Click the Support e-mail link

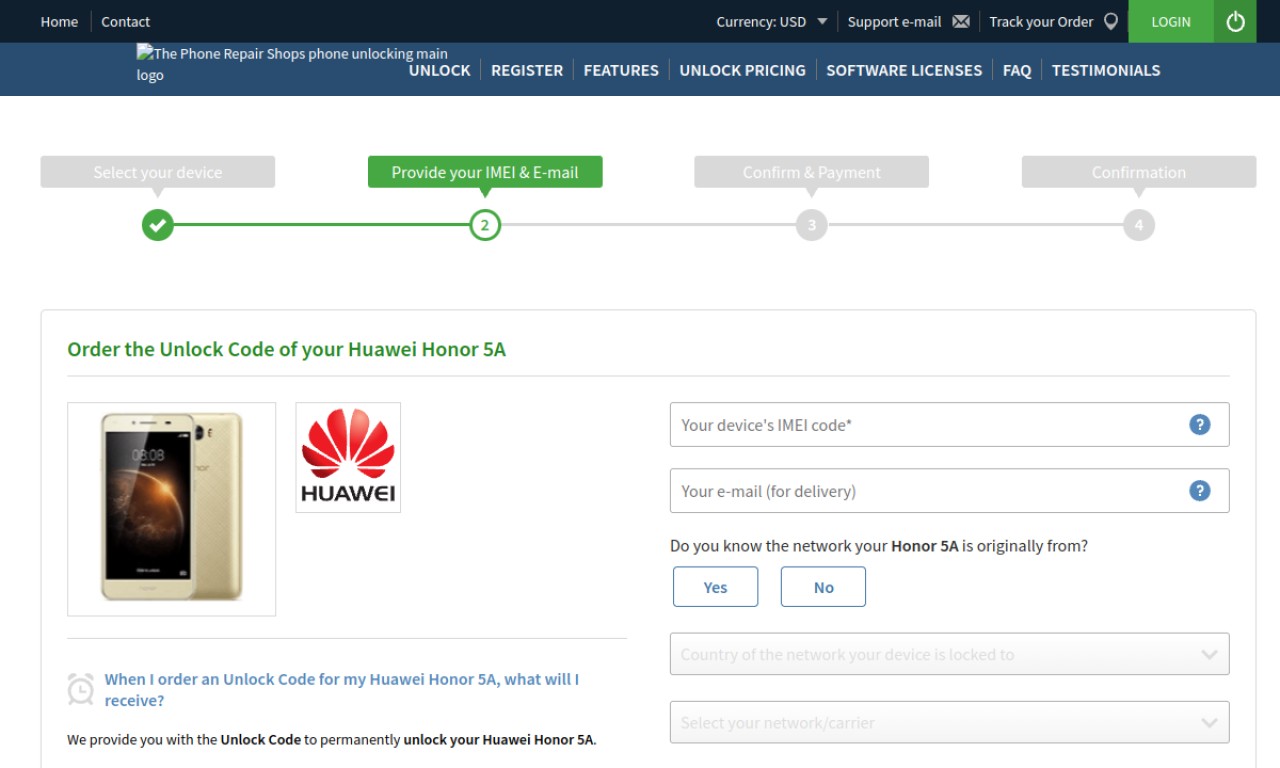(895, 21)
